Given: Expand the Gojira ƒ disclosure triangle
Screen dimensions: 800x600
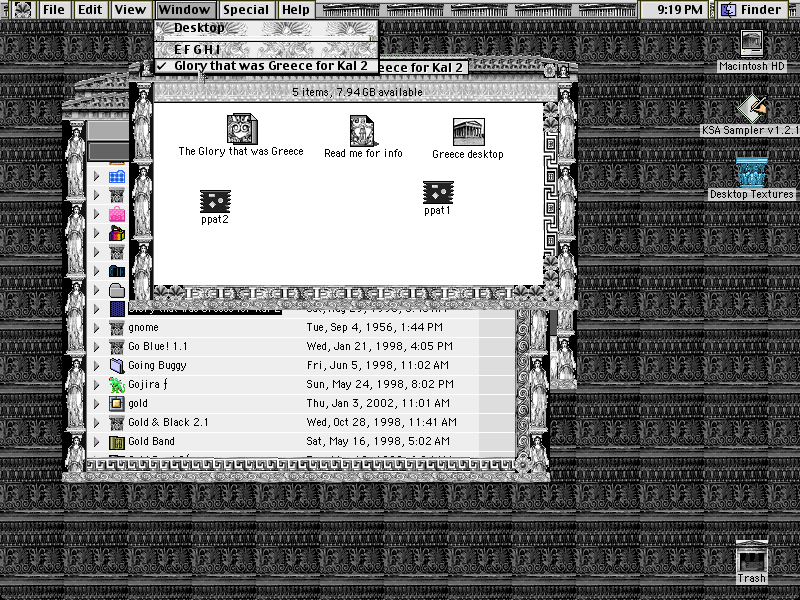Looking at the screenshot, I should pyautogui.click(x=96, y=385).
